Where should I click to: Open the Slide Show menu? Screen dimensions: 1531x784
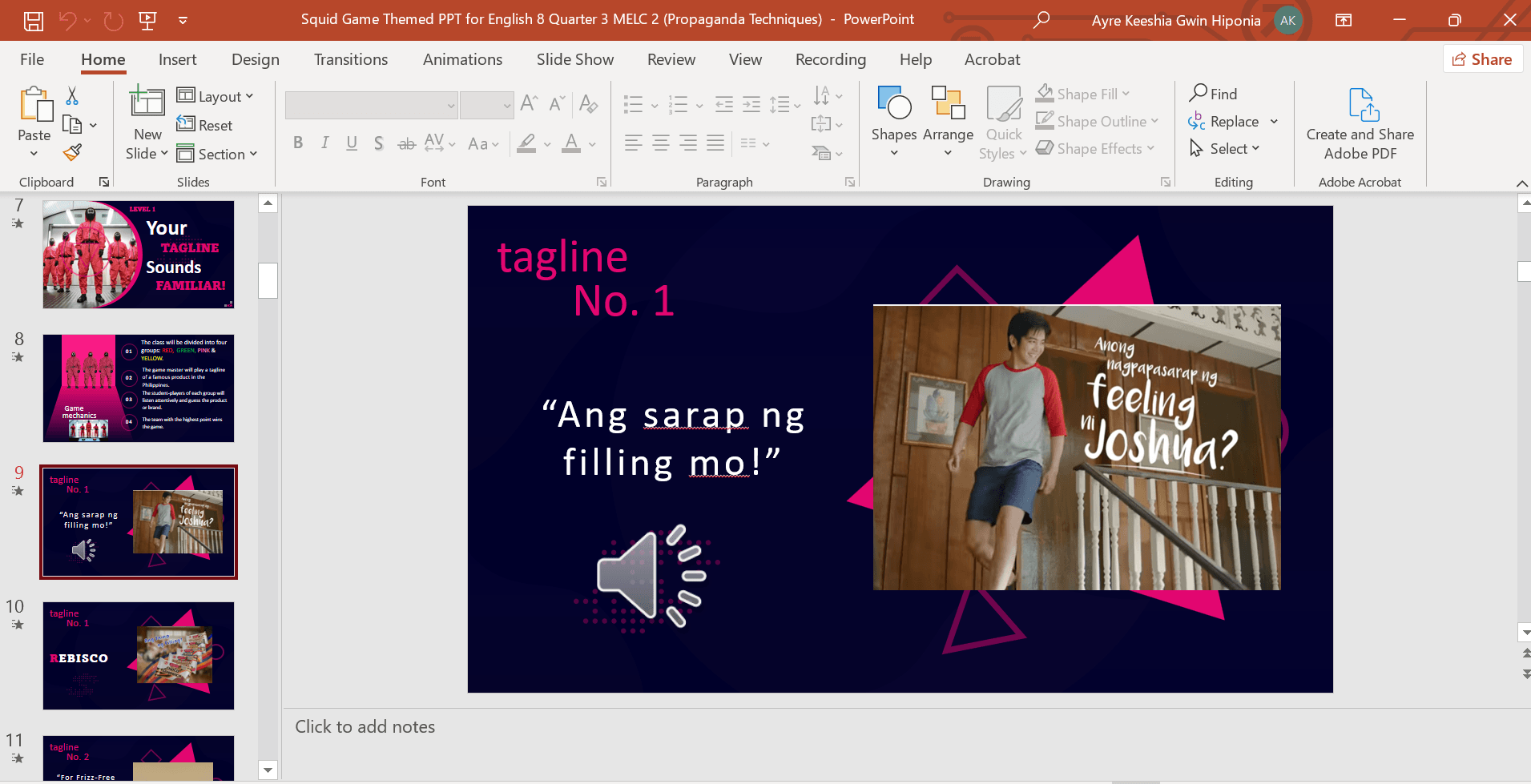[x=574, y=59]
